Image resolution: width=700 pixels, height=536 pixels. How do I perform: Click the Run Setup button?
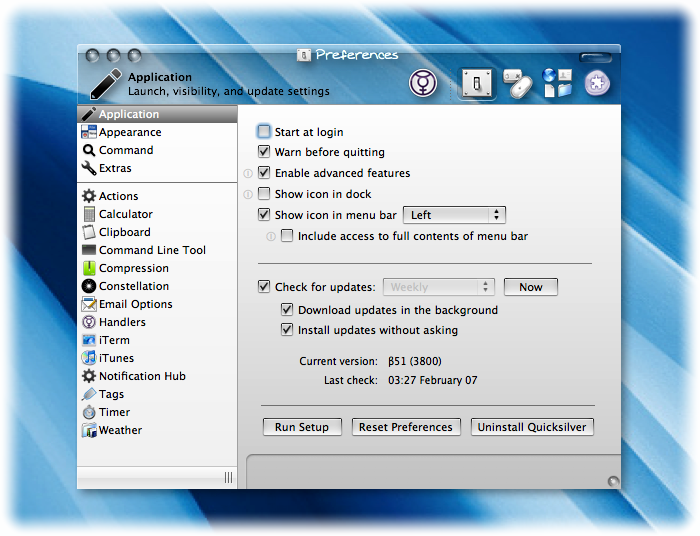[302, 427]
